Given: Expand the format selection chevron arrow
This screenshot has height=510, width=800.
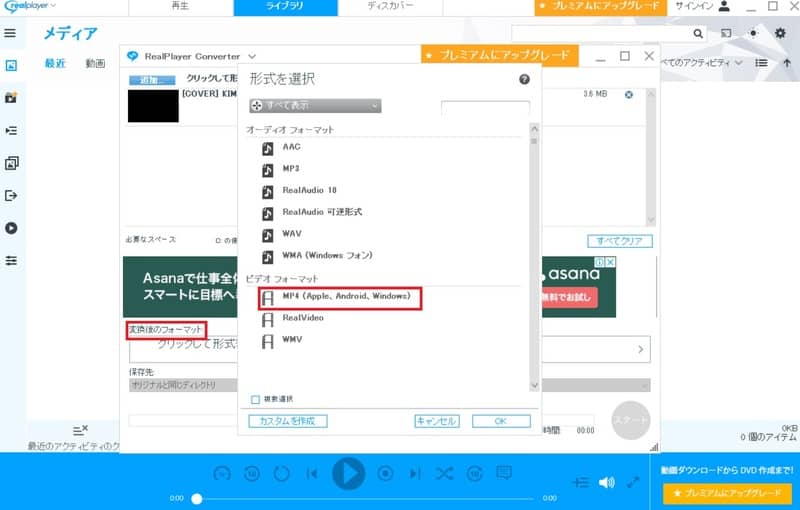Looking at the screenshot, I should (x=640, y=349).
